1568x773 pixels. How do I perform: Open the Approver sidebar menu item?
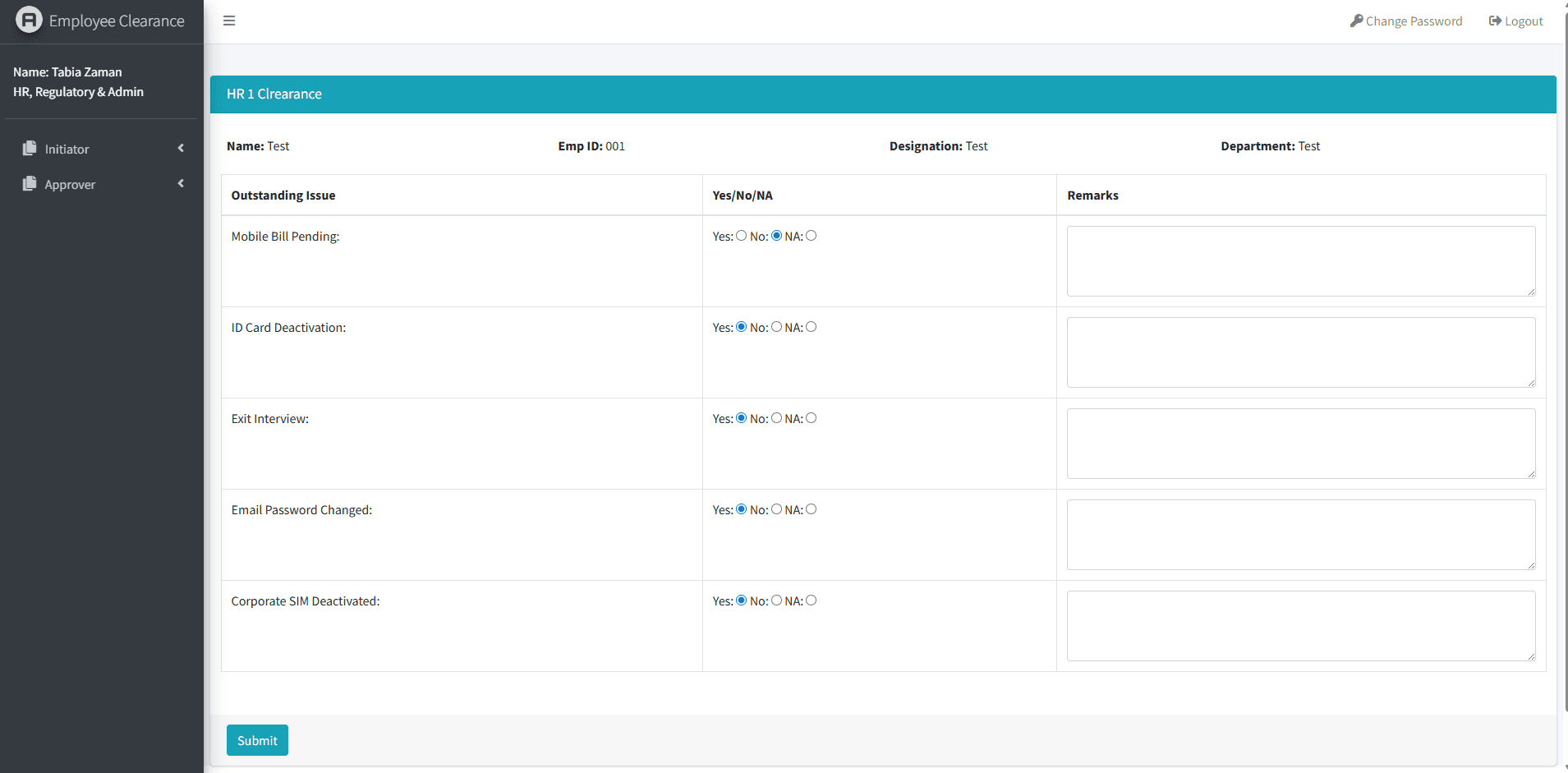[x=71, y=185]
